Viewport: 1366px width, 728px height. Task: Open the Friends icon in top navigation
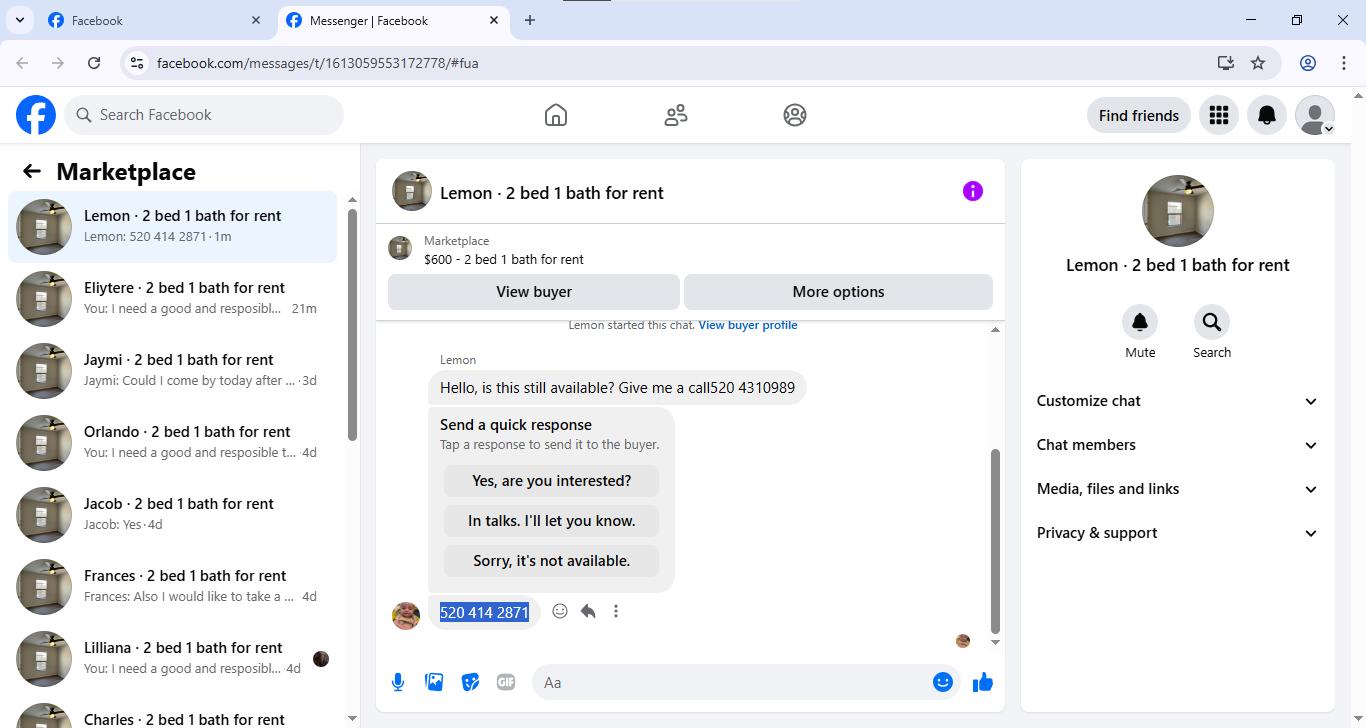coord(676,115)
